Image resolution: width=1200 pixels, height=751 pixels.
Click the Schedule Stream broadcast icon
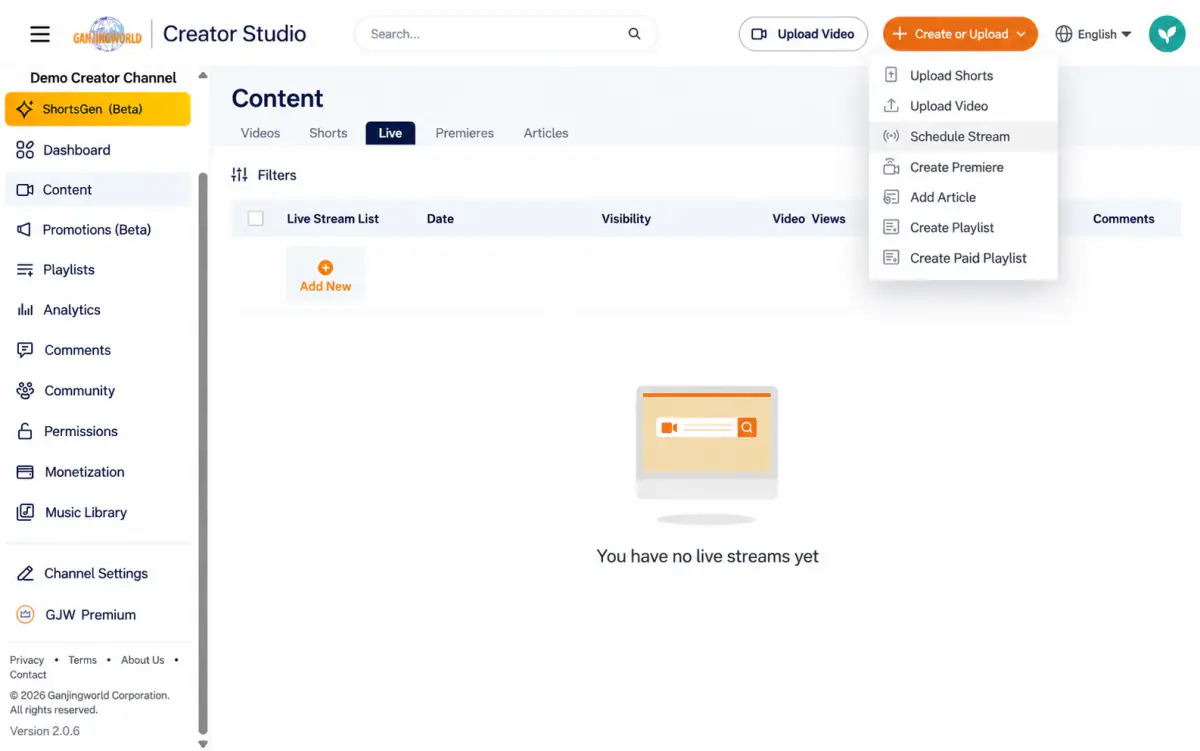[x=891, y=136]
